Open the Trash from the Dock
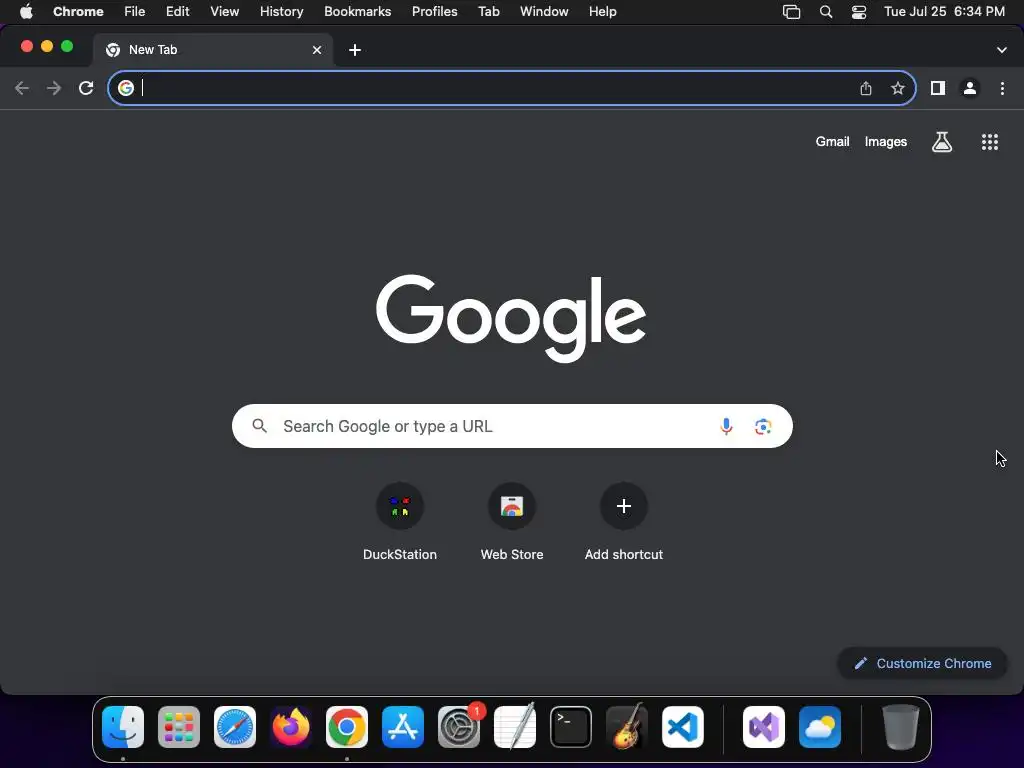 (x=901, y=727)
